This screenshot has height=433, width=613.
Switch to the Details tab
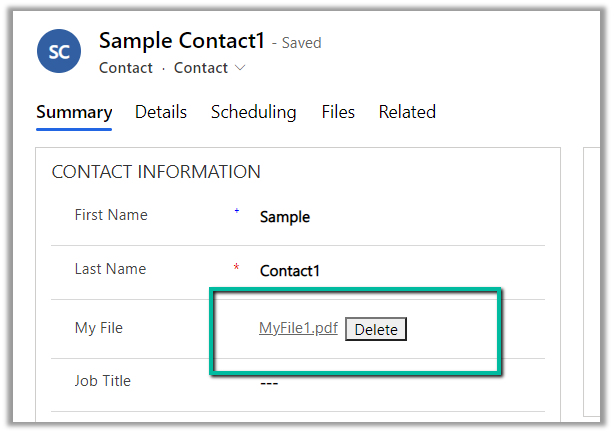click(x=161, y=112)
